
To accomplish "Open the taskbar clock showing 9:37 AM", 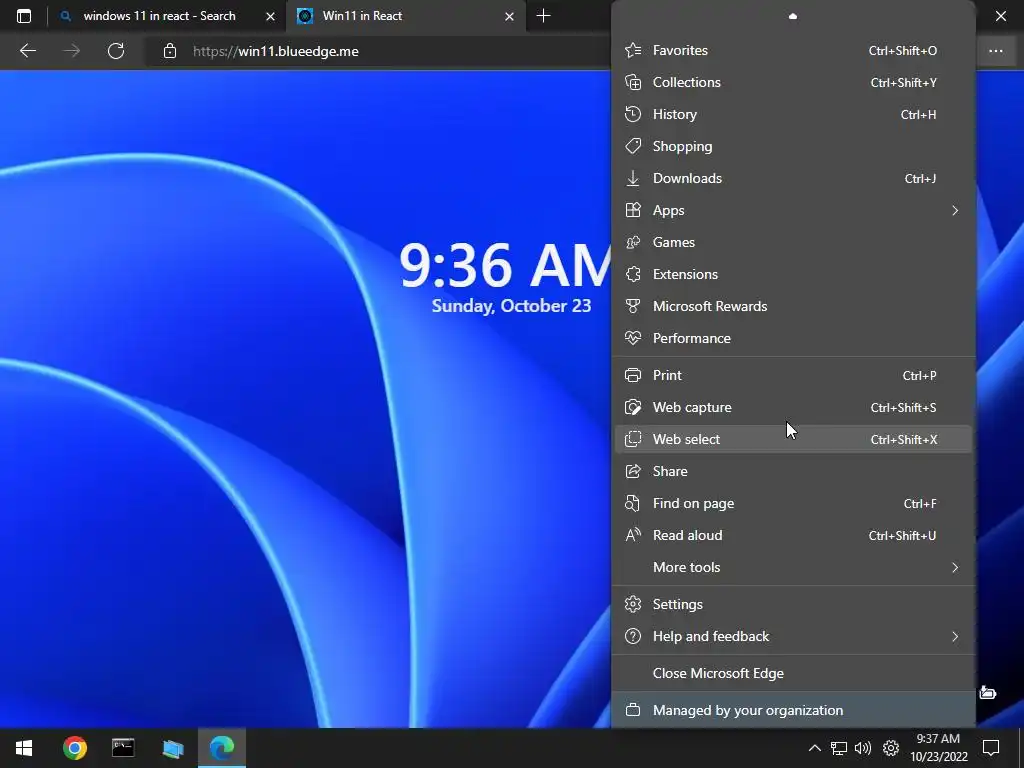I will pos(938,748).
